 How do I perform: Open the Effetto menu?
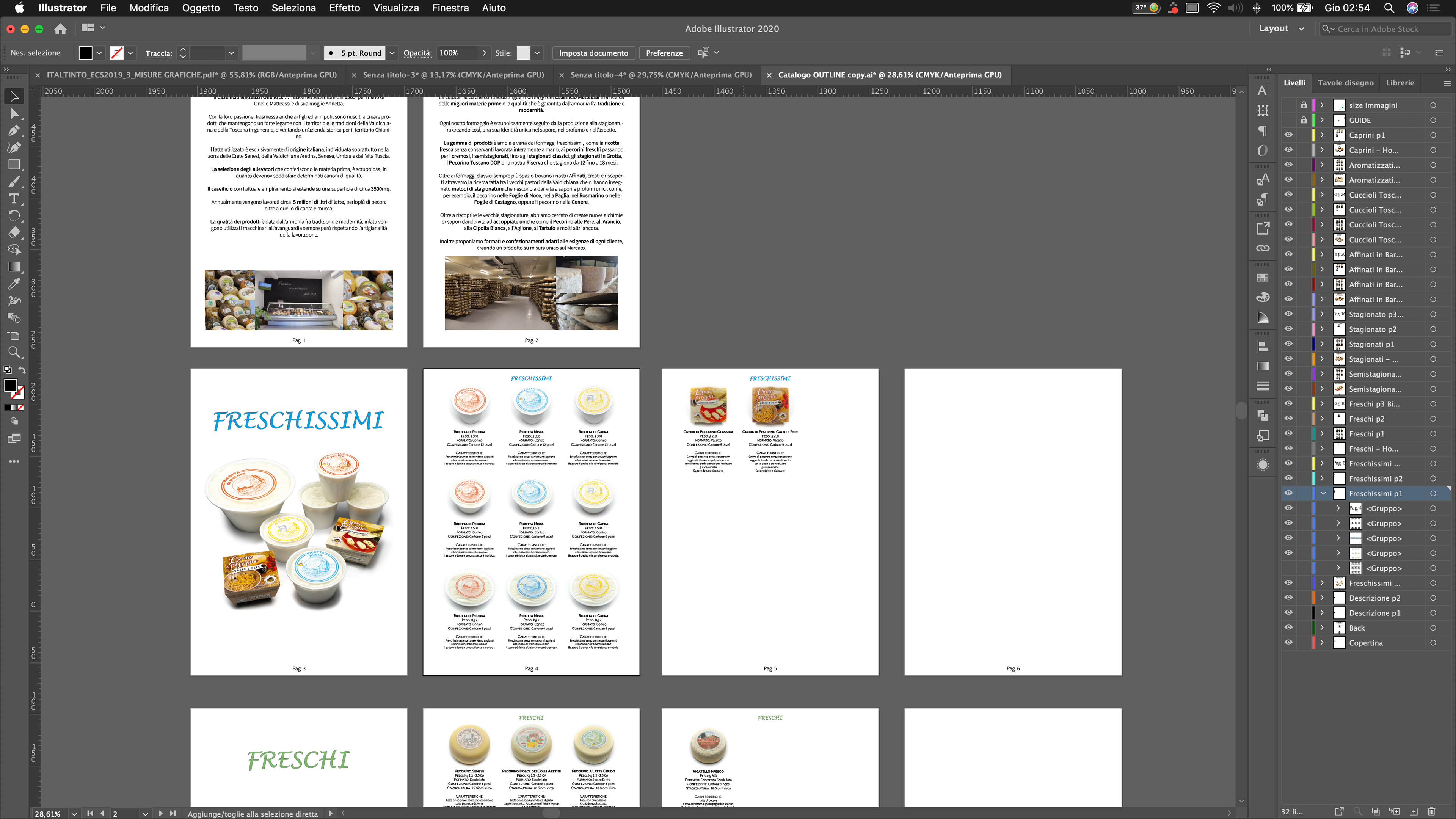[x=344, y=8]
